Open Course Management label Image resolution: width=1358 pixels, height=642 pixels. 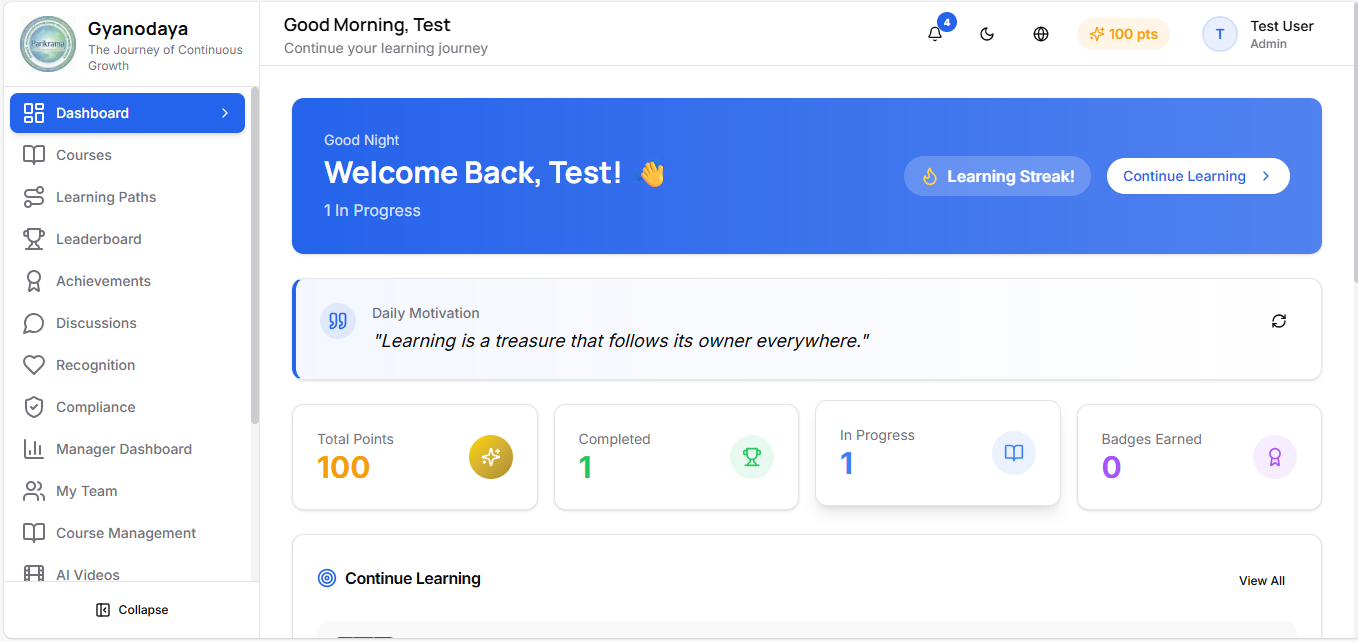(126, 533)
